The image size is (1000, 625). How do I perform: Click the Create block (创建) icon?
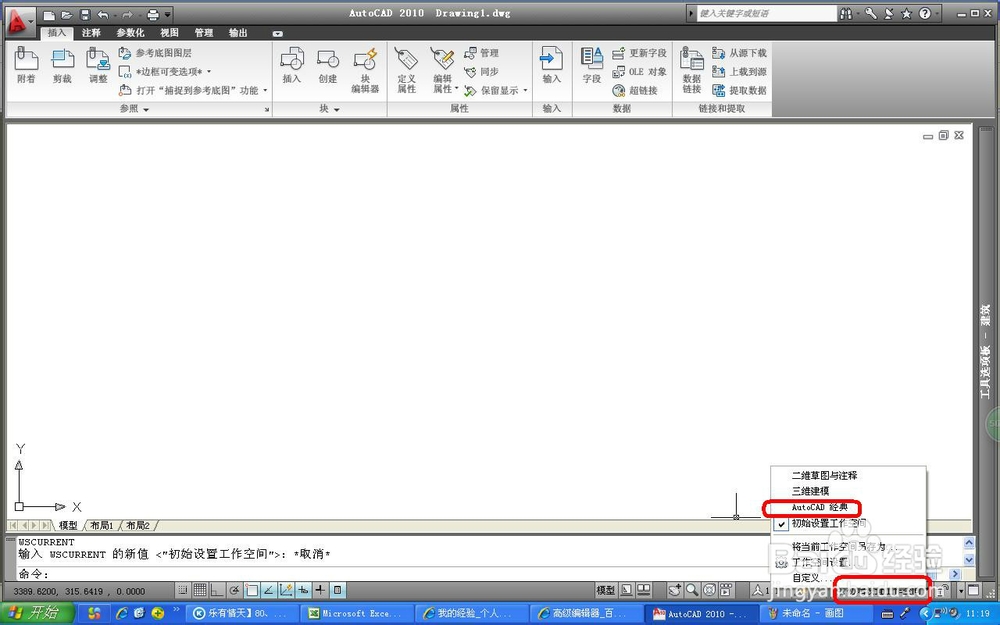click(x=328, y=65)
